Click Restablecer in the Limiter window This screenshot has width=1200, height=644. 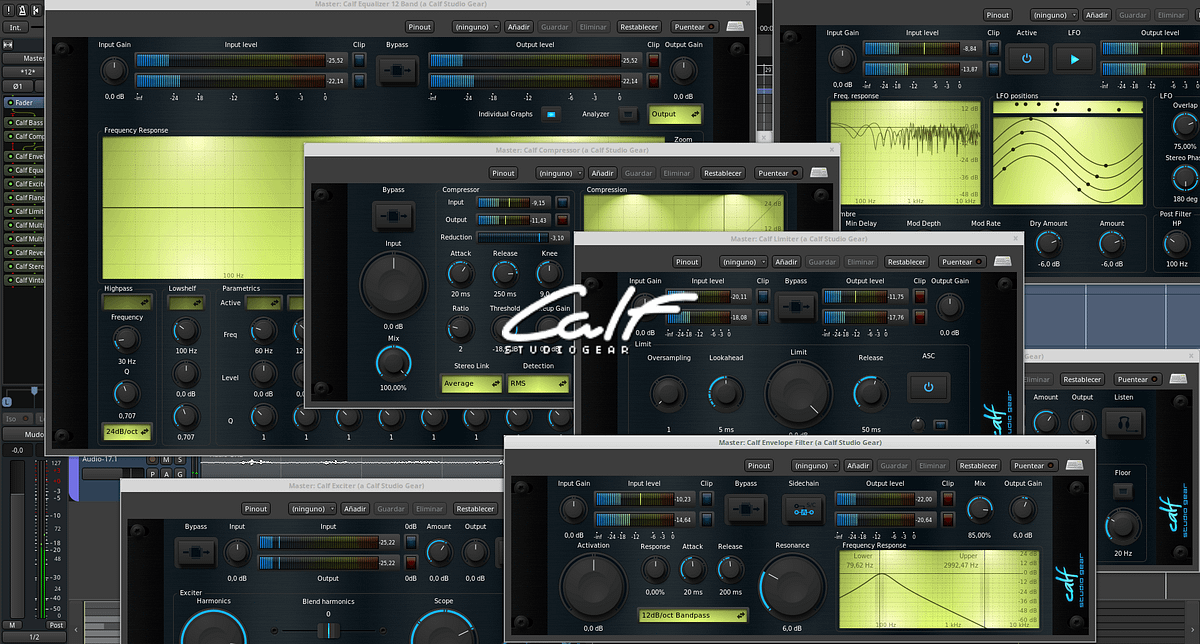point(906,262)
